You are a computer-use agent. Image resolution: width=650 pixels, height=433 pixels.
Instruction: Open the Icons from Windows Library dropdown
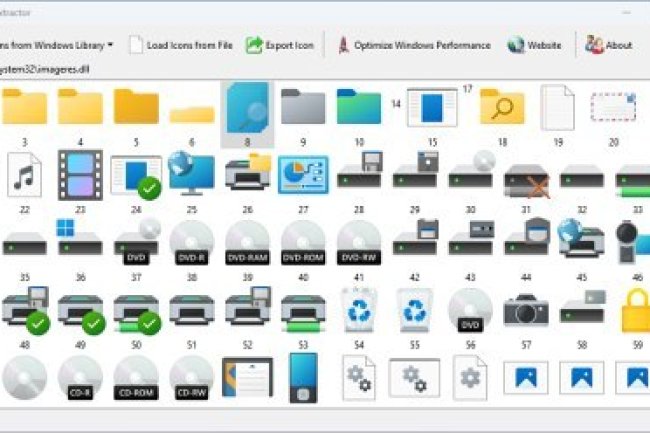pyautogui.click(x=60, y=45)
